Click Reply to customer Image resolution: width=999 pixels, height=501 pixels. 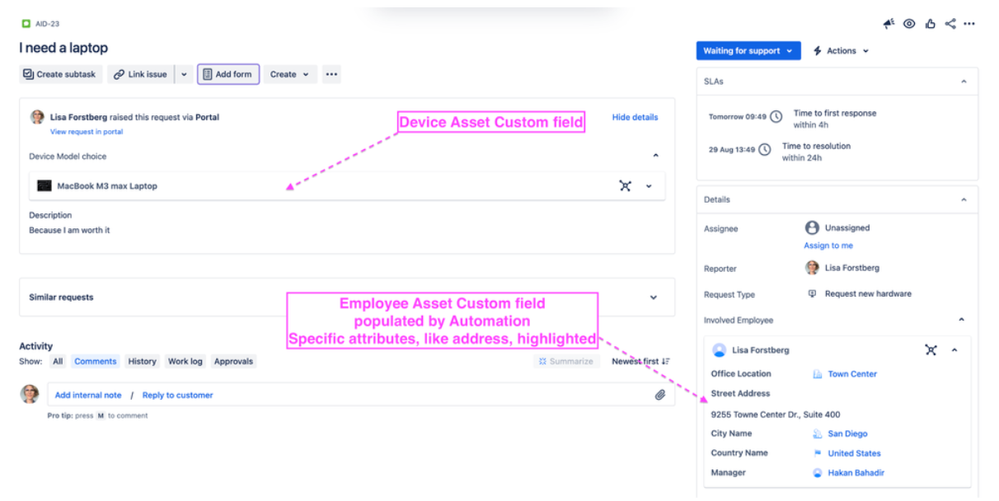click(x=177, y=395)
